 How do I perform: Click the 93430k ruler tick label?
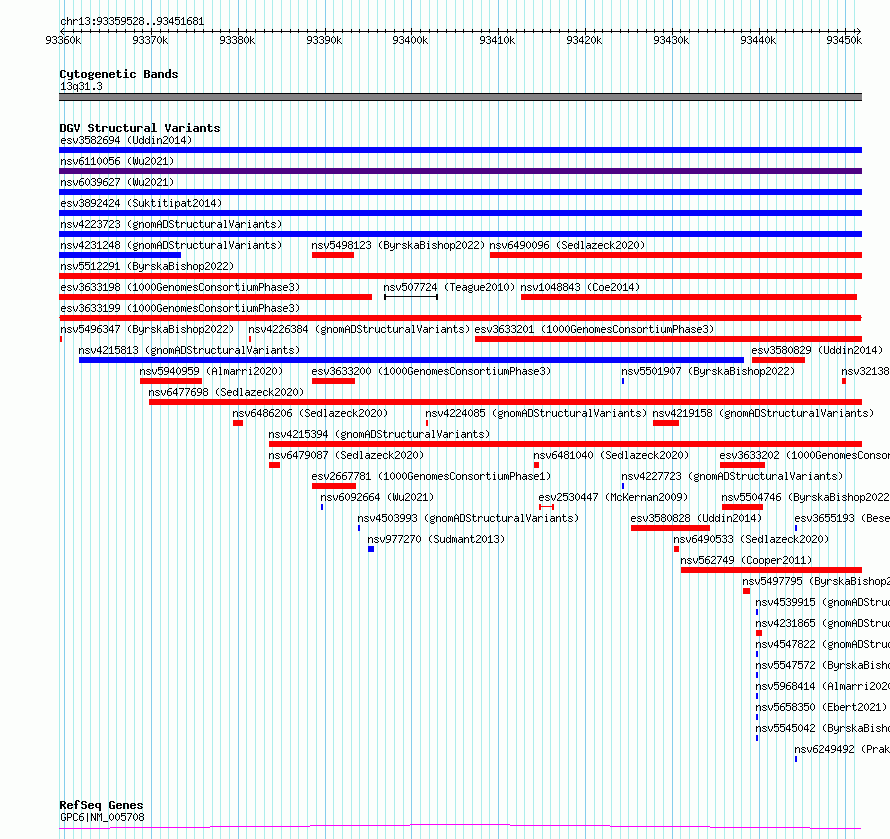click(671, 40)
